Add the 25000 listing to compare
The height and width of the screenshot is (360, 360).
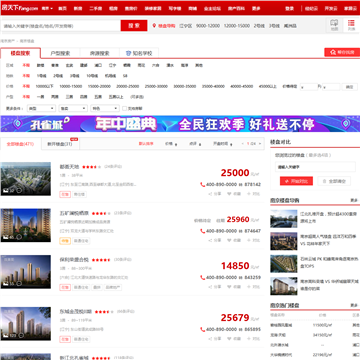253,194
